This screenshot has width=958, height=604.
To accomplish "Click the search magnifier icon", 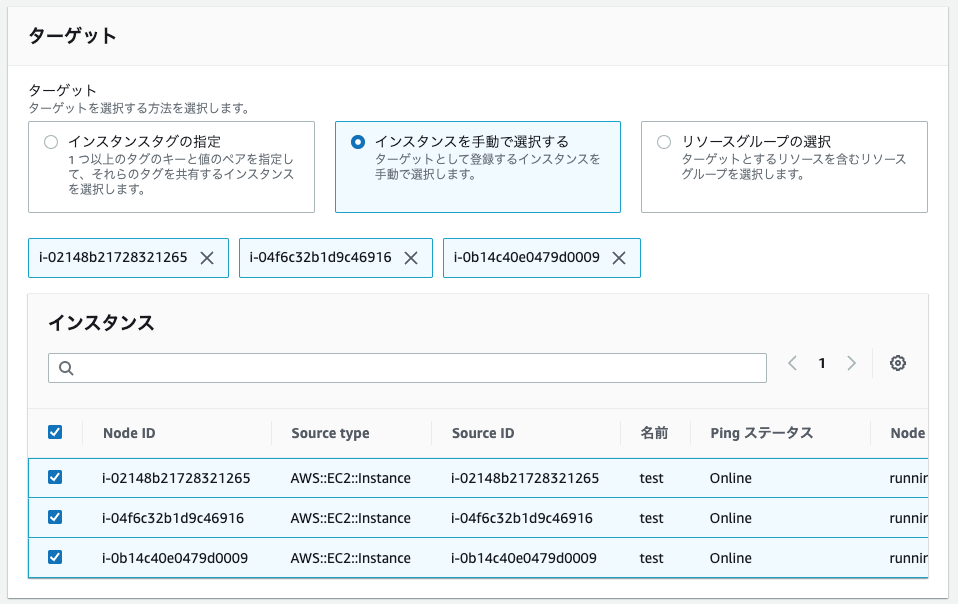I will [x=64, y=367].
